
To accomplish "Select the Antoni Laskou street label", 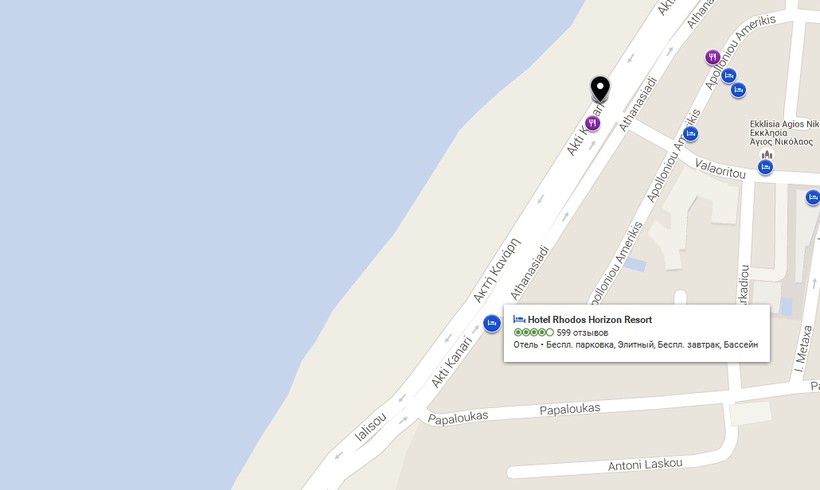I will coord(645,464).
